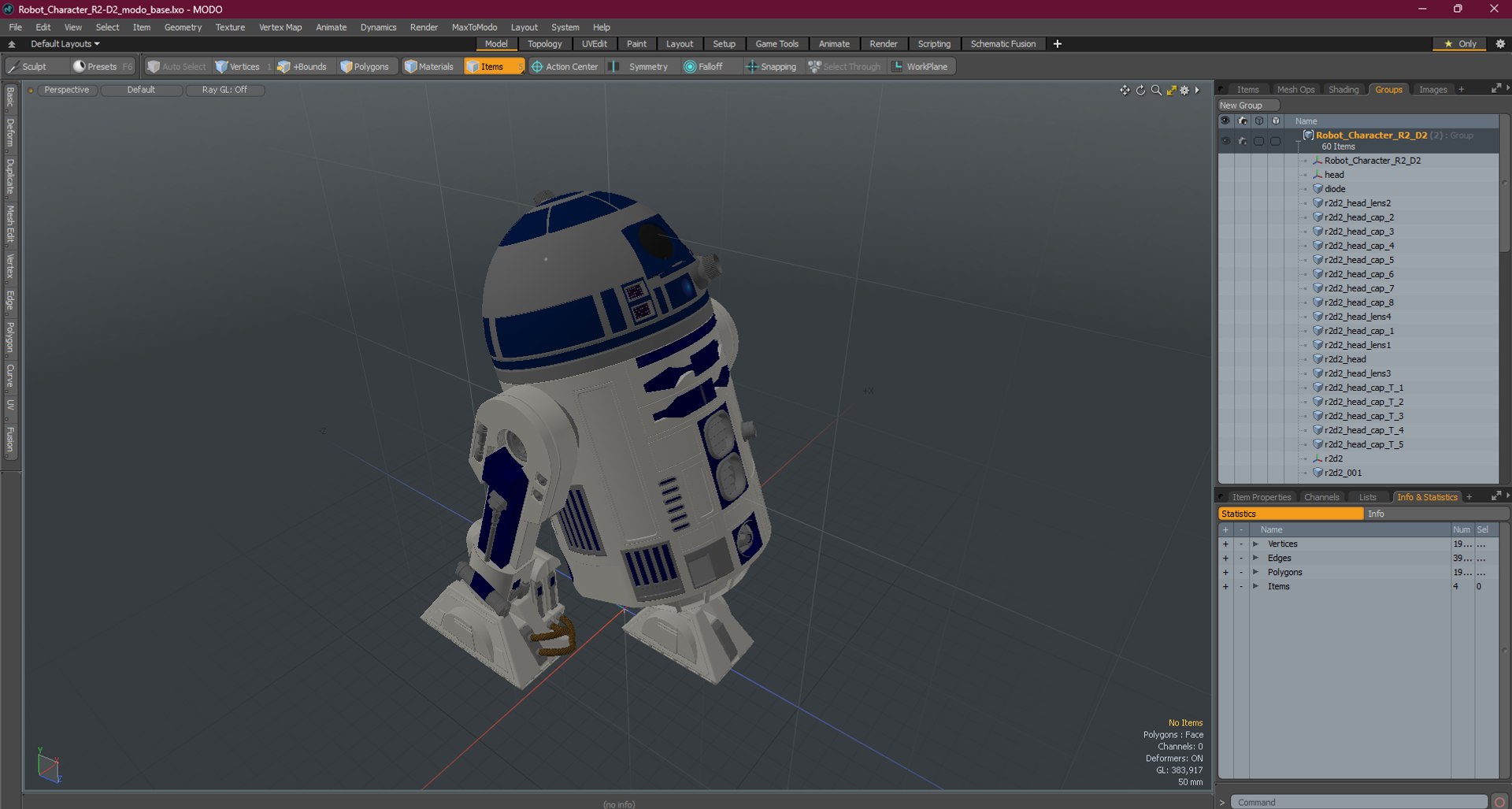
Task: Switch to the Shading panel tab
Action: (x=1343, y=90)
